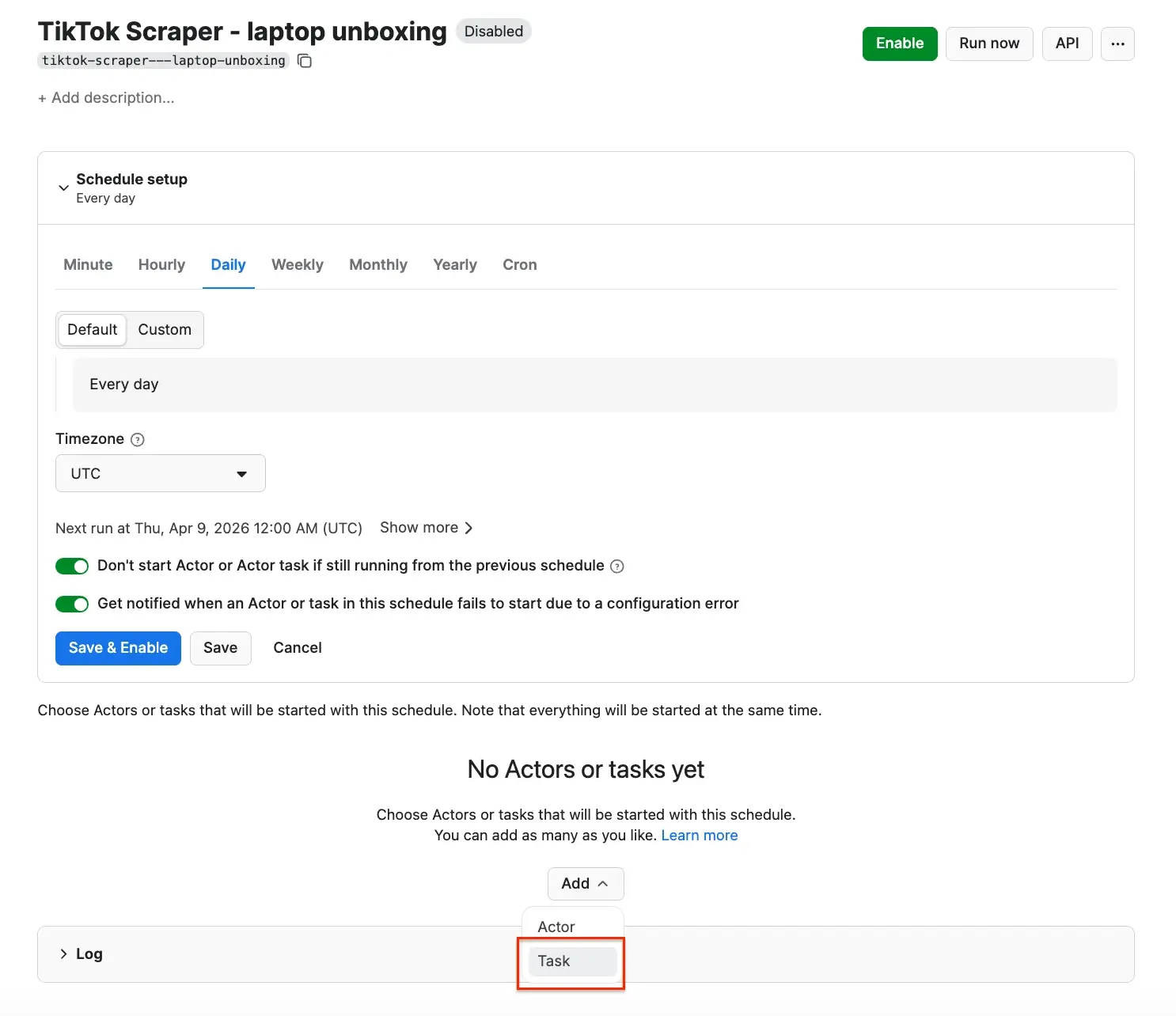This screenshot has width=1176, height=1016.
Task: Click Cancel in schedule setup
Action: [x=298, y=648]
